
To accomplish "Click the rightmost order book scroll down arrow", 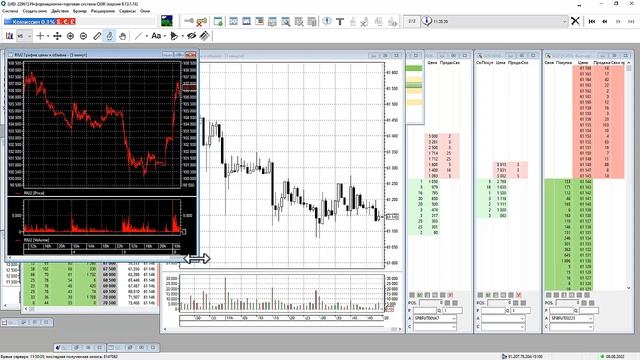I will [x=629, y=288].
